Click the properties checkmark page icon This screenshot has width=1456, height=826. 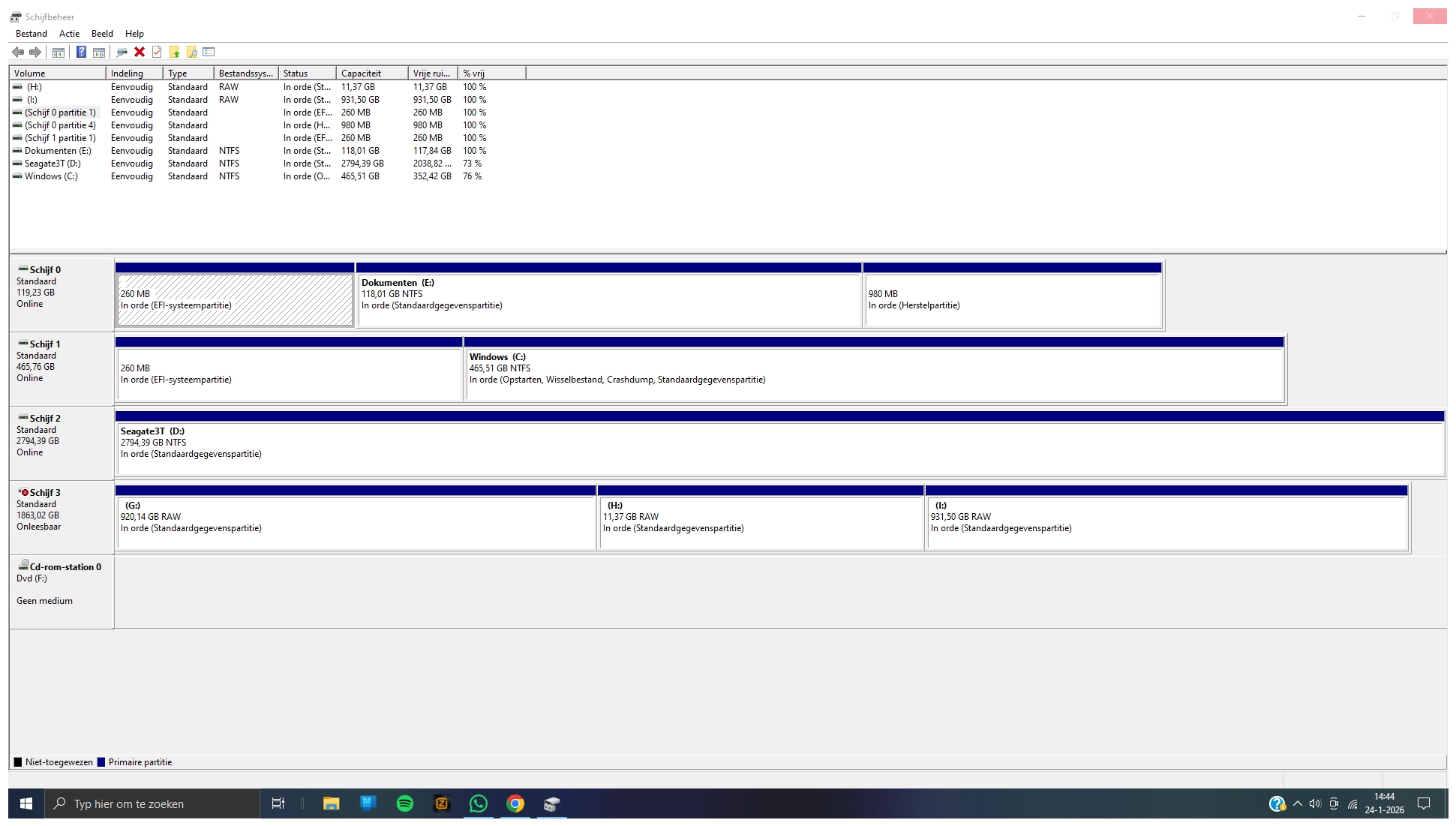(x=157, y=53)
